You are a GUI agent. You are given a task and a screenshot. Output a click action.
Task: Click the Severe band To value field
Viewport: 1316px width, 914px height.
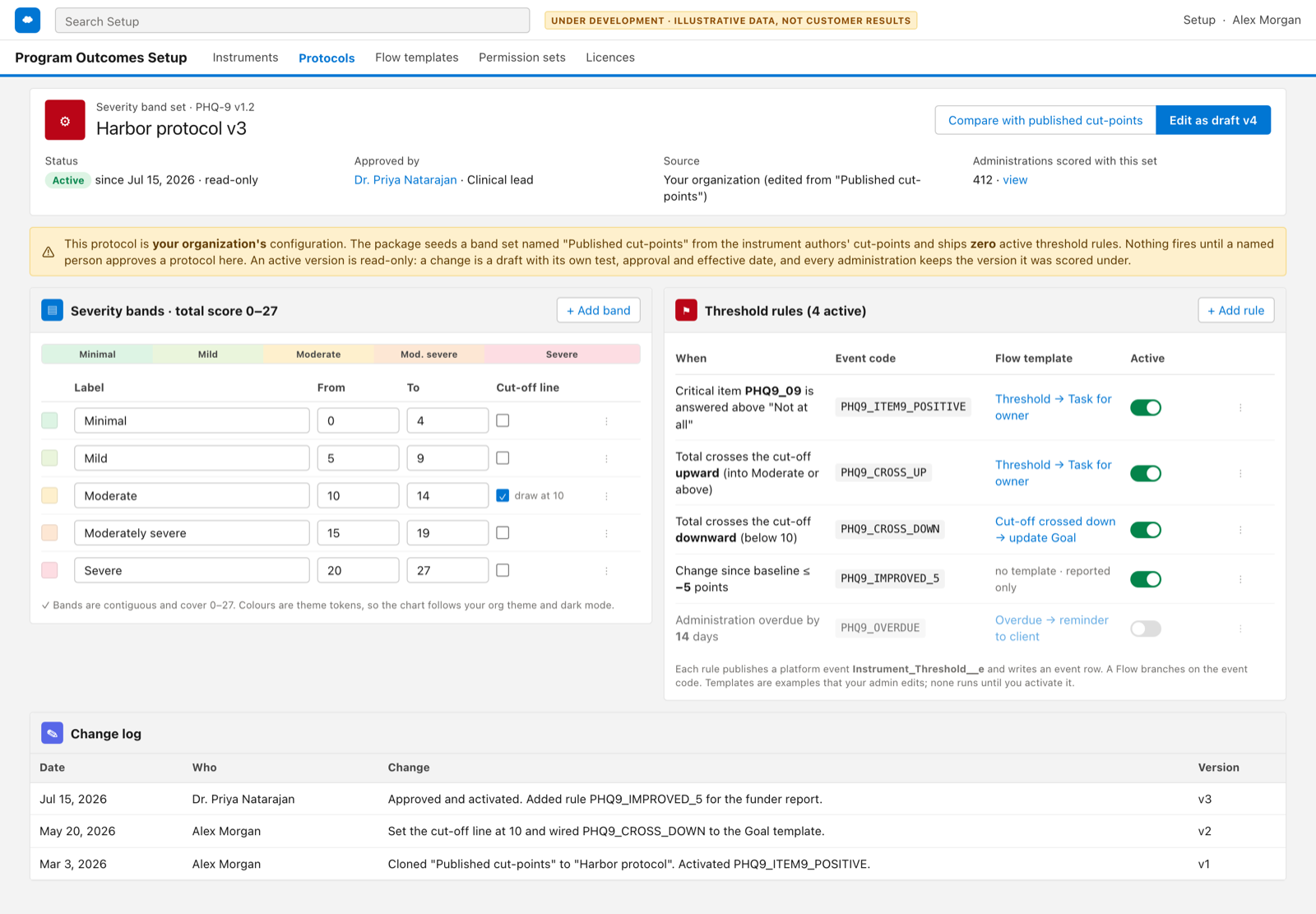(447, 570)
